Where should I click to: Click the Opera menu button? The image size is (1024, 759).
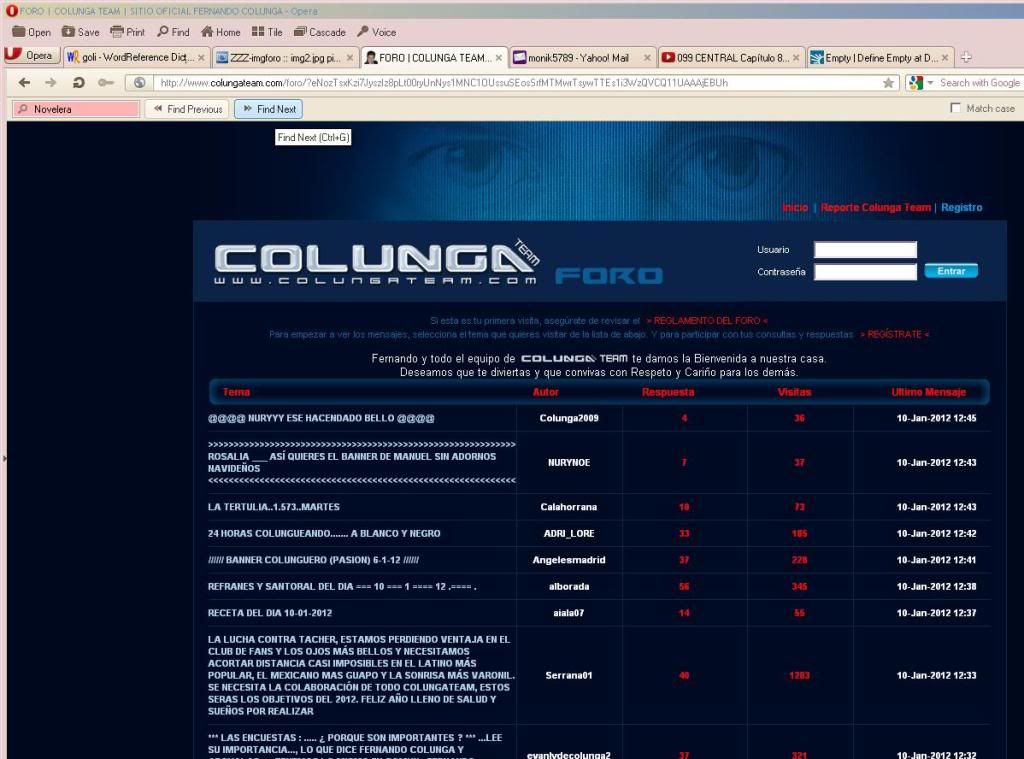[x=30, y=56]
